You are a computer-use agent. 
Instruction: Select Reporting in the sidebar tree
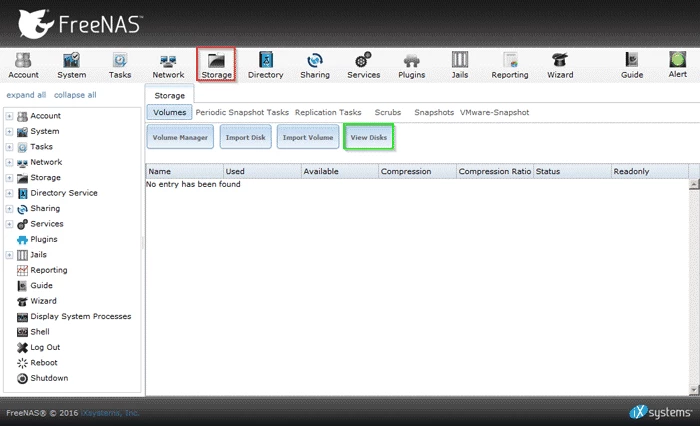tap(42, 270)
